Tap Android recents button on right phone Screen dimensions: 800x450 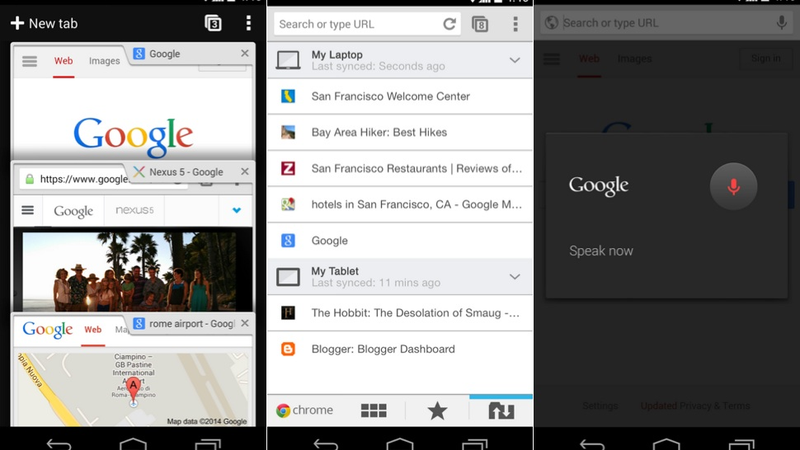[741, 444]
